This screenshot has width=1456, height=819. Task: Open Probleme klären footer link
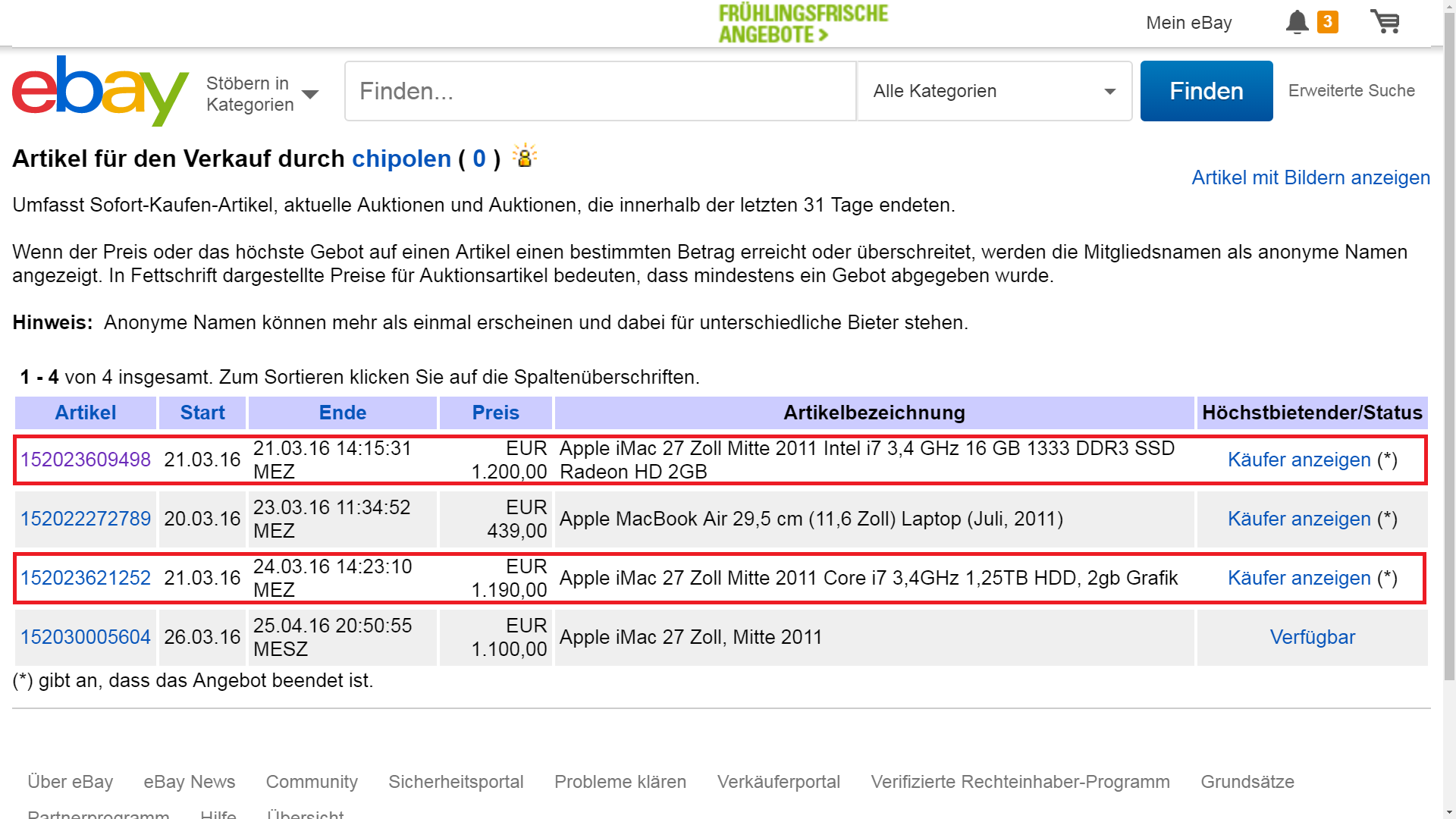[620, 782]
